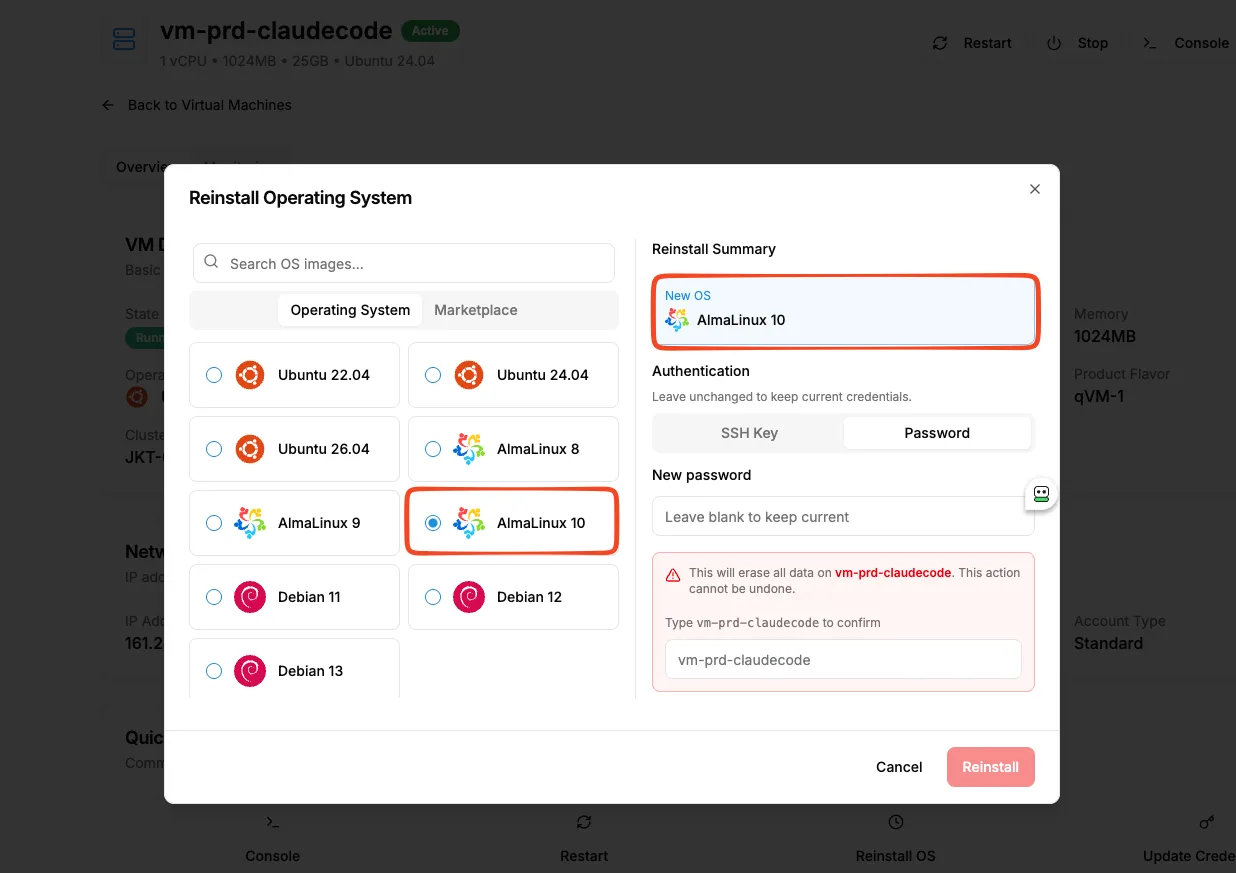This screenshot has width=1236, height=873.
Task: Choose the AlmaLinux 9 radio option
Action: pyautogui.click(x=214, y=523)
